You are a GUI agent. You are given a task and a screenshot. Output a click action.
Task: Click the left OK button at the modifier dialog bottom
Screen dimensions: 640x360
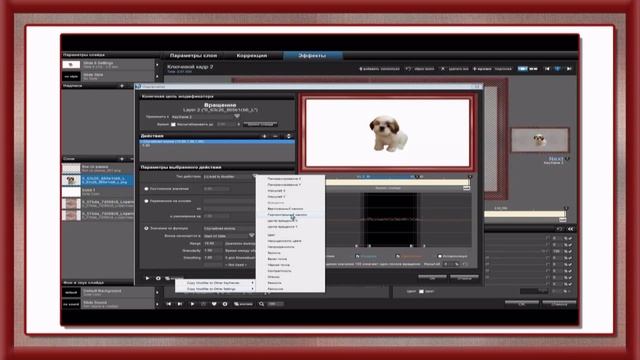(432, 278)
